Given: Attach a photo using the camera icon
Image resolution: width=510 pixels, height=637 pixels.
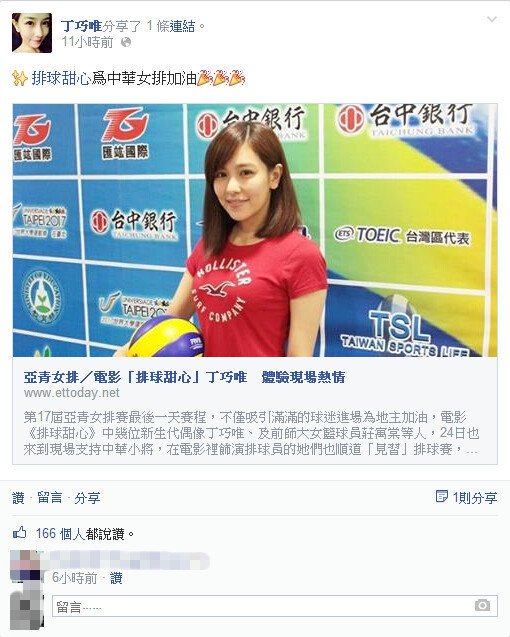Looking at the screenshot, I should pyautogui.click(x=482, y=605).
